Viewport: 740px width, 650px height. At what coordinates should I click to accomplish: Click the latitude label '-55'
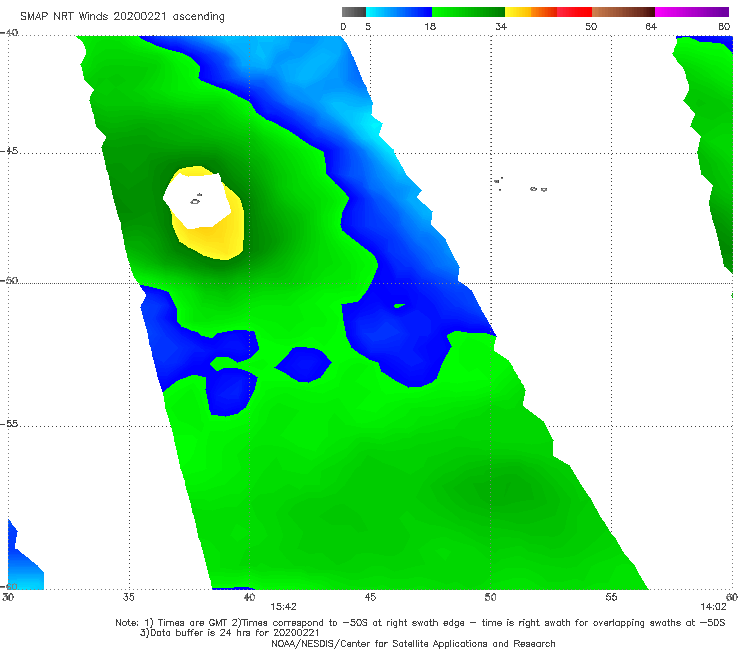point(9,424)
